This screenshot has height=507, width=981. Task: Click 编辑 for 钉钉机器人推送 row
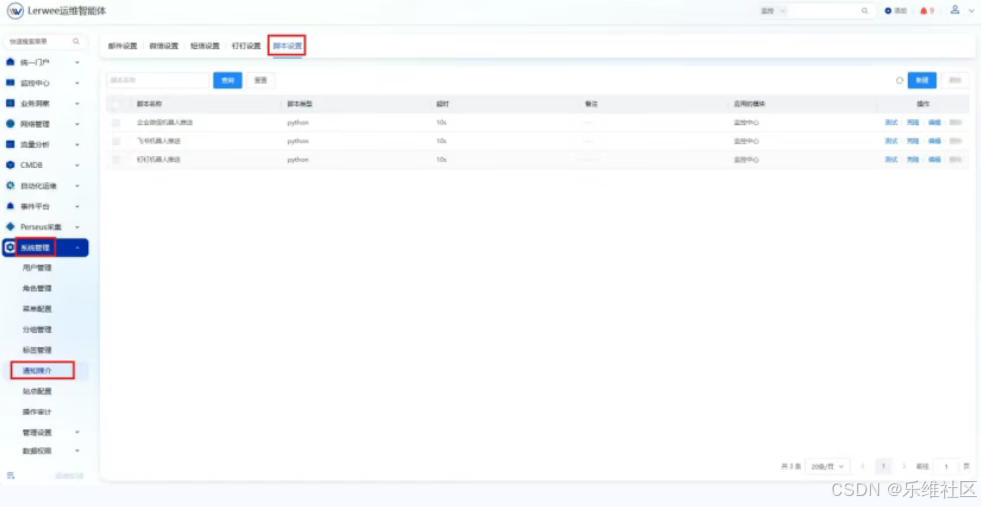click(934, 160)
